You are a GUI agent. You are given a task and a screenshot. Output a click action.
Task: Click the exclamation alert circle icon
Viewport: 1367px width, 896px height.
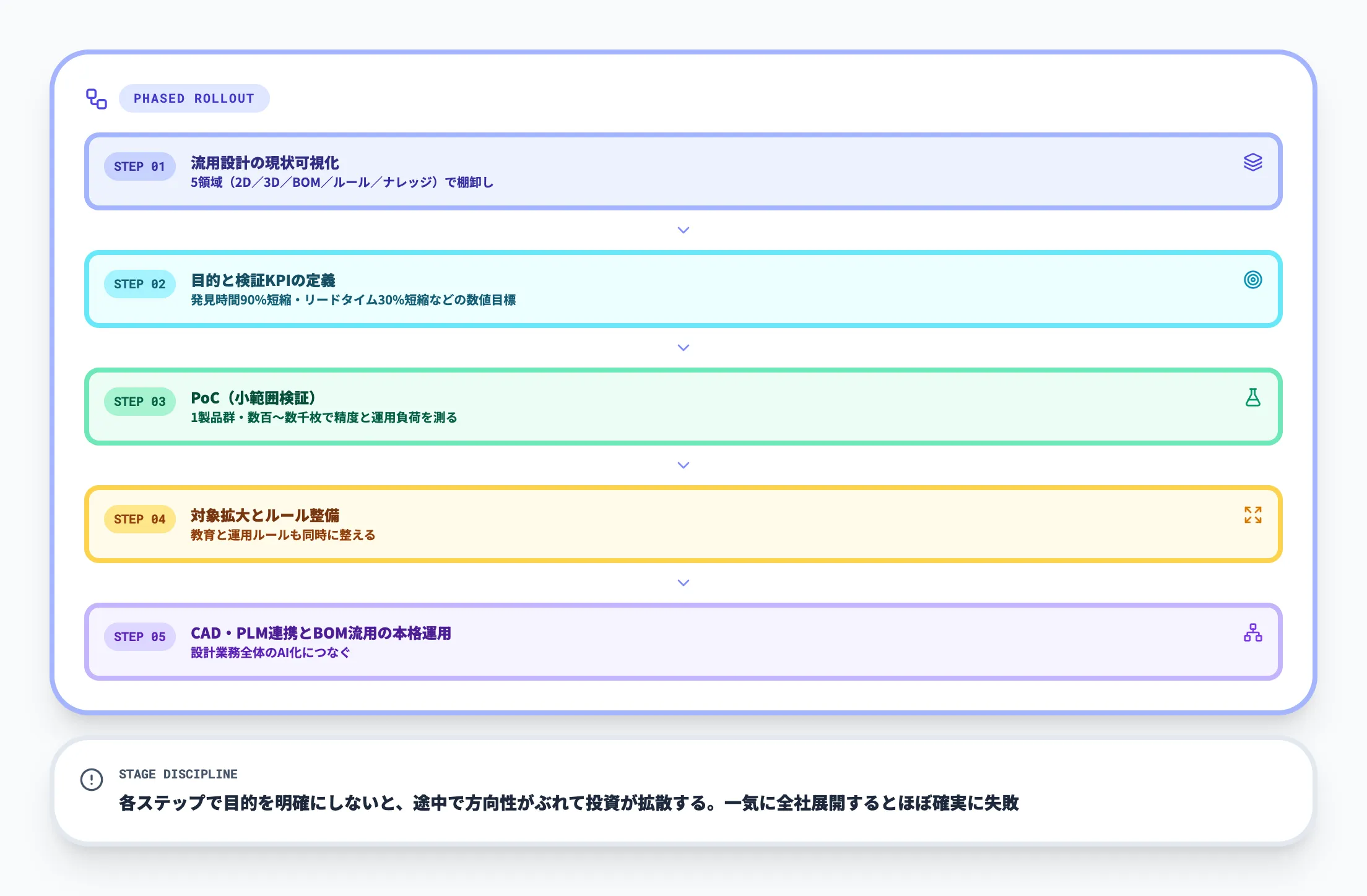pyautogui.click(x=92, y=780)
